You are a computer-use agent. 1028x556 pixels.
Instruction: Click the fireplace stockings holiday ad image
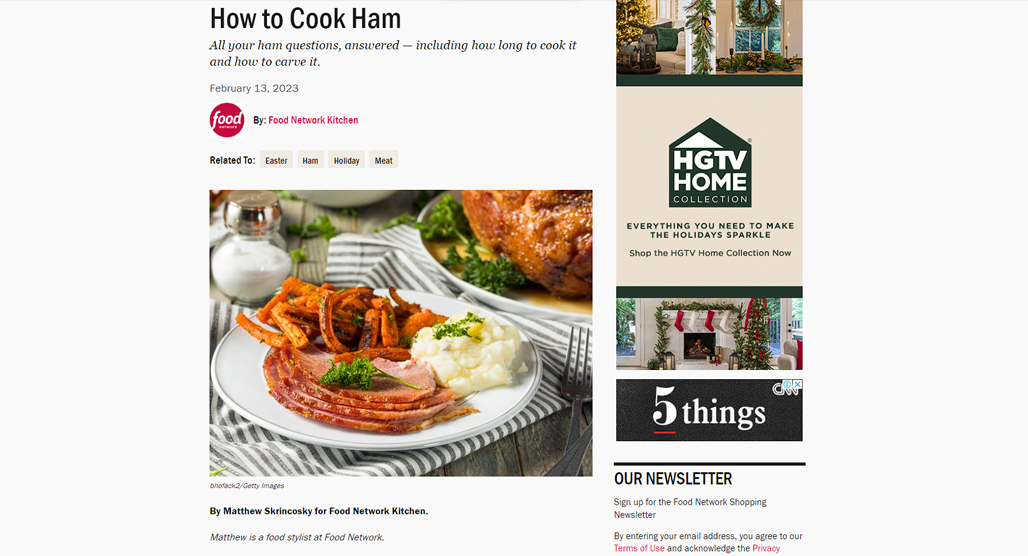pos(709,334)
